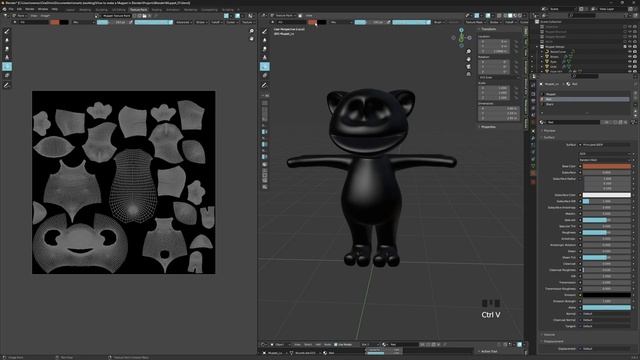Click the pan hand icon in the 3D viewport
Screen dimensions: 640x360
(469, 59)
